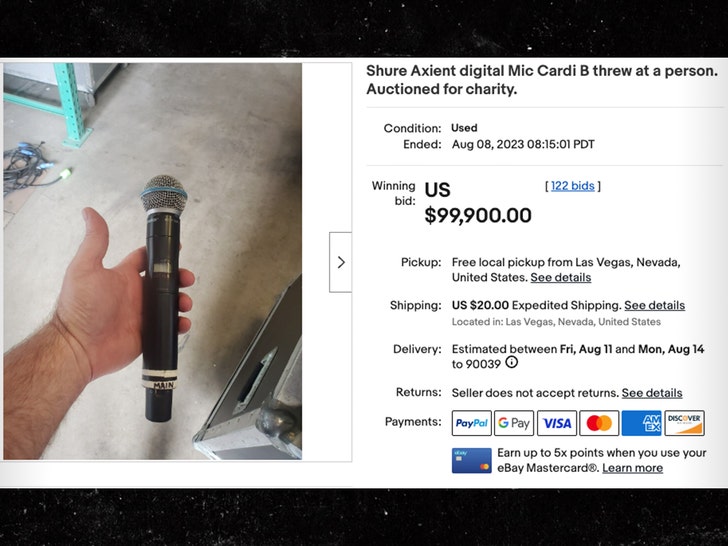
Task: Click the Discover card icon
Action: (x=684, y=423)
